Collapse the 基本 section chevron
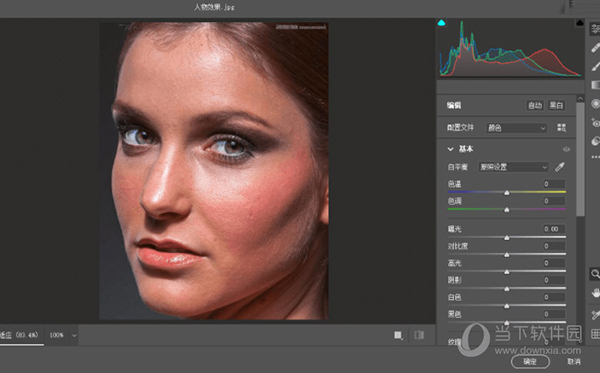This screenshot has width=600, height=373. pyautogui.click(x=450, y=149)
